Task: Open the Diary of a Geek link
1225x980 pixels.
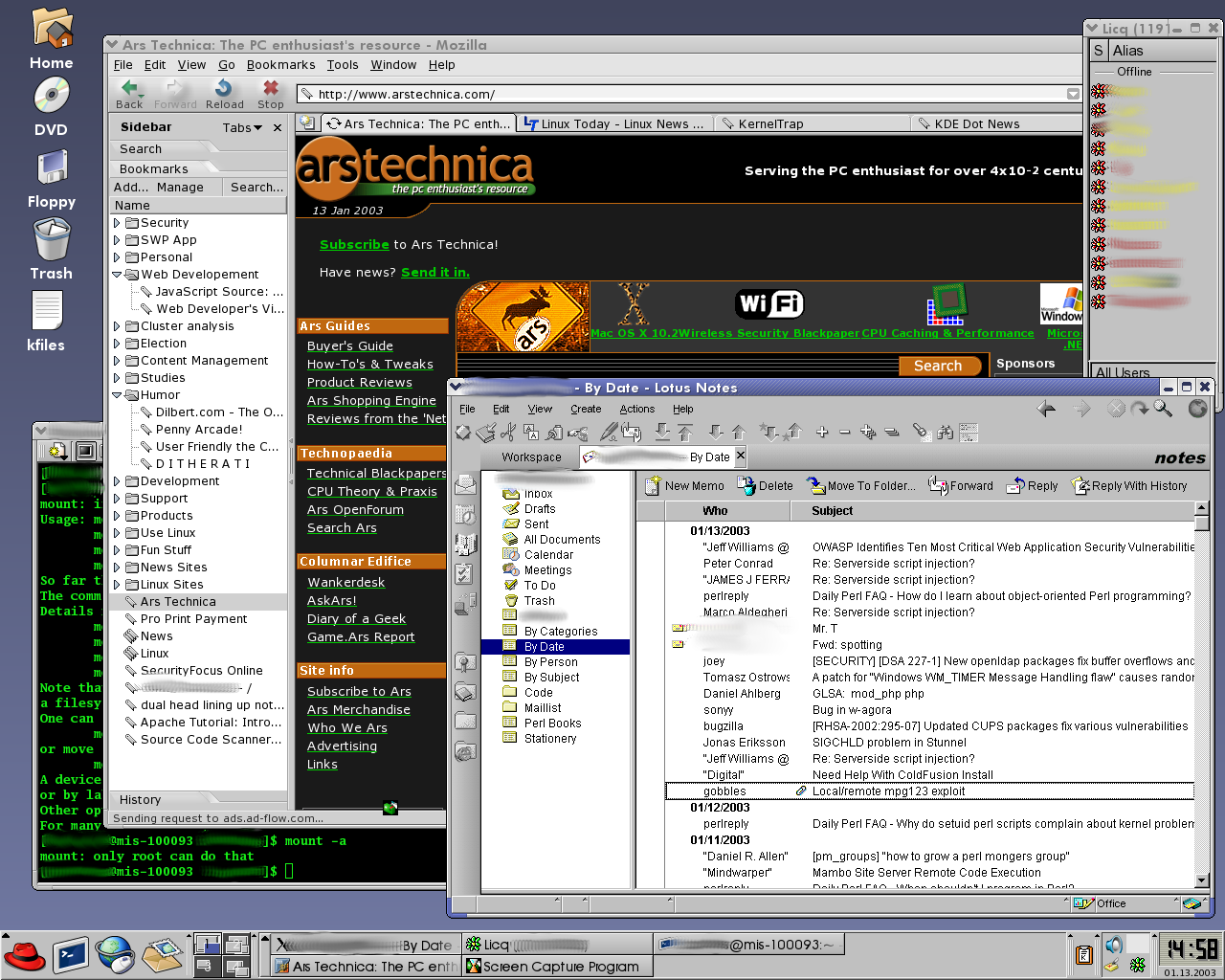Action: point(356,618)
